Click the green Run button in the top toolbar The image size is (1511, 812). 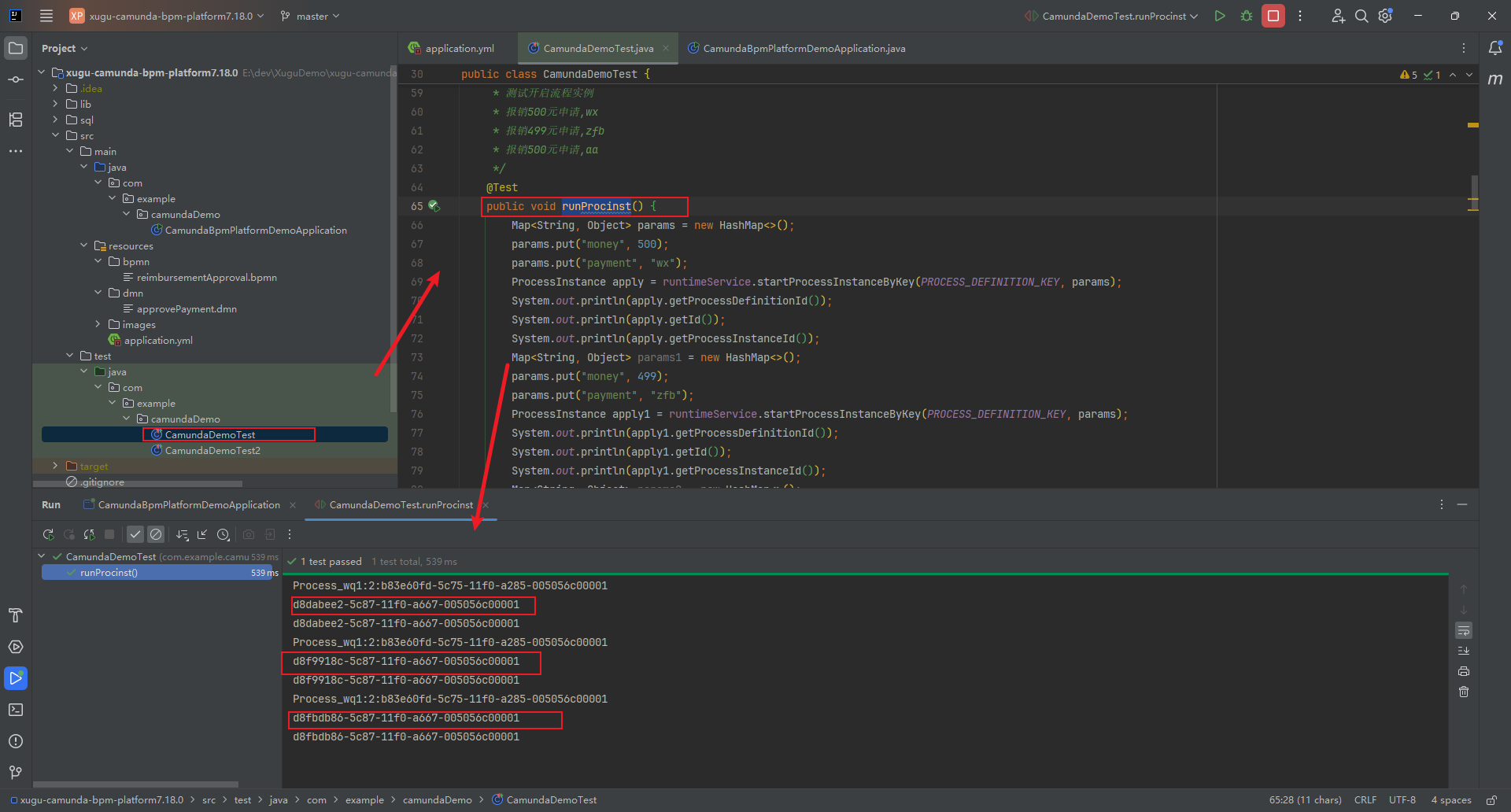pyautogui.click(x=1219, y=16)
